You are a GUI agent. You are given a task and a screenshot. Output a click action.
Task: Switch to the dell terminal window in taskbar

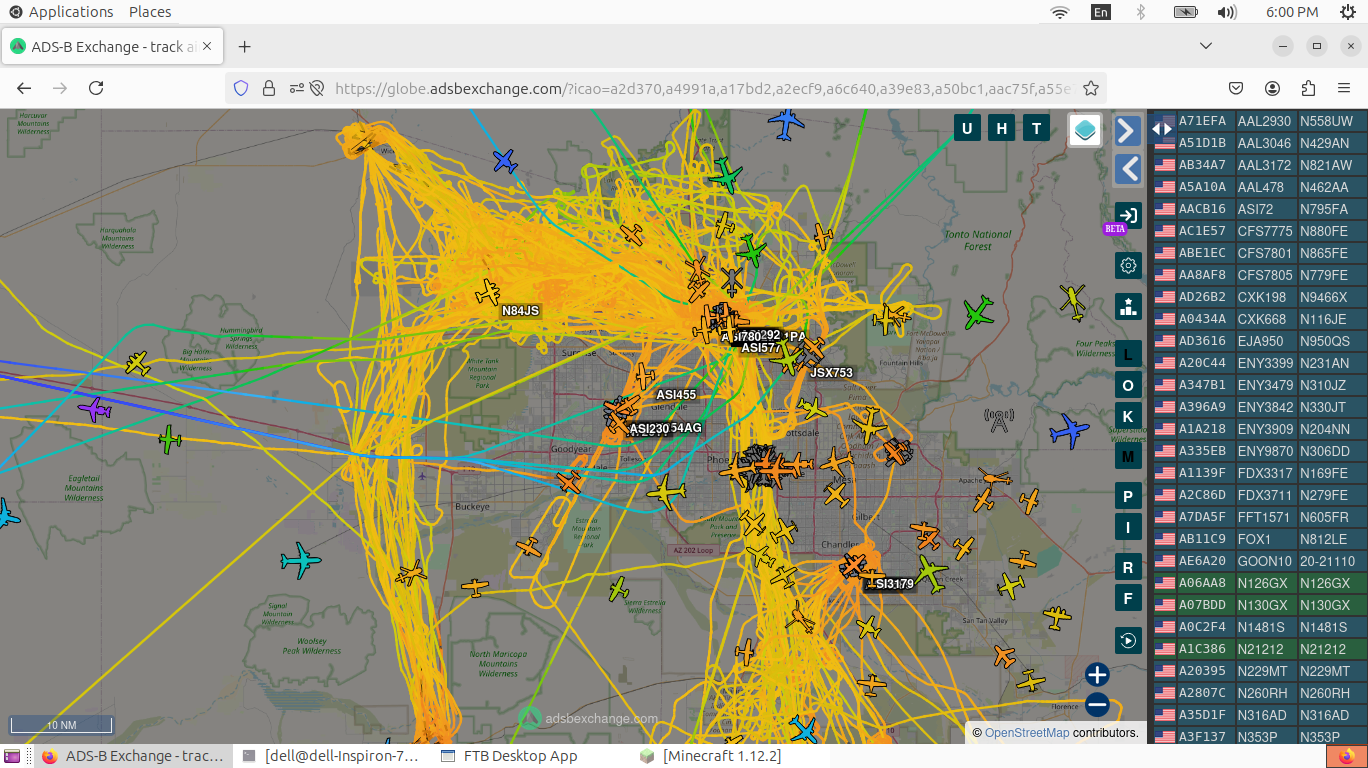click(331, 756)
